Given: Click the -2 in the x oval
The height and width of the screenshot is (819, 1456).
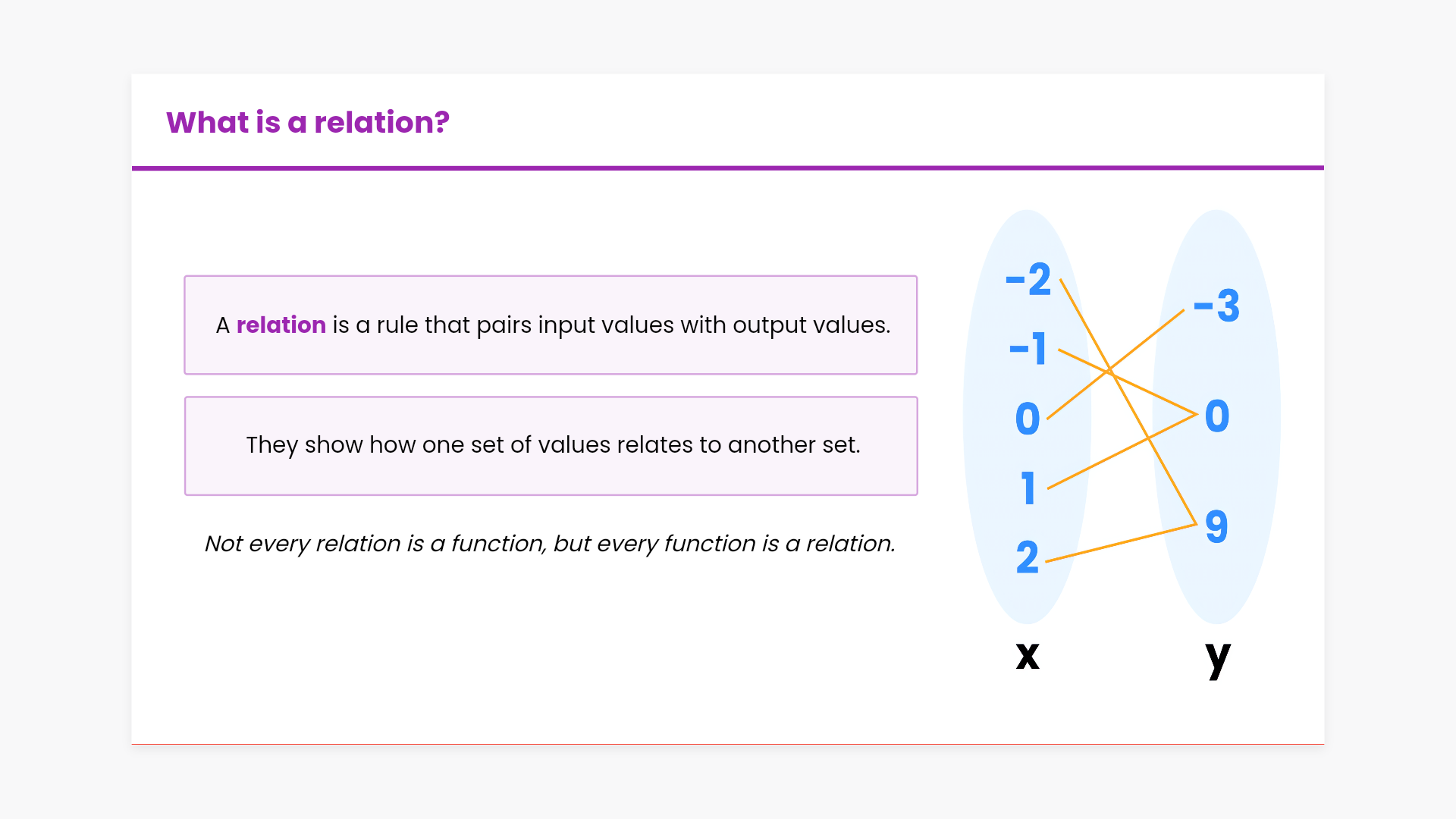Looking at the screenshot, I should click(x=1029, y=280).
